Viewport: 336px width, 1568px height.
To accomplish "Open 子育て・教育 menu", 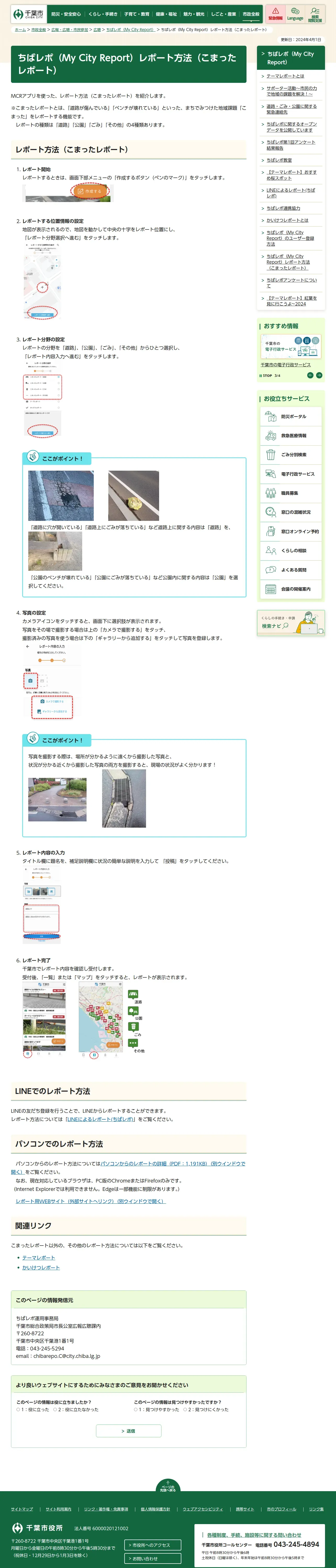I will pyautogui.click(x=137, y=14).
